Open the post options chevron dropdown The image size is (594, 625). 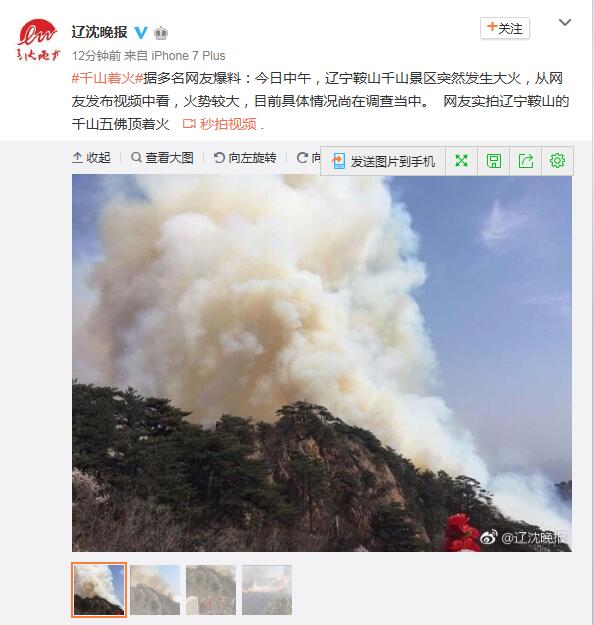point(565,23)
